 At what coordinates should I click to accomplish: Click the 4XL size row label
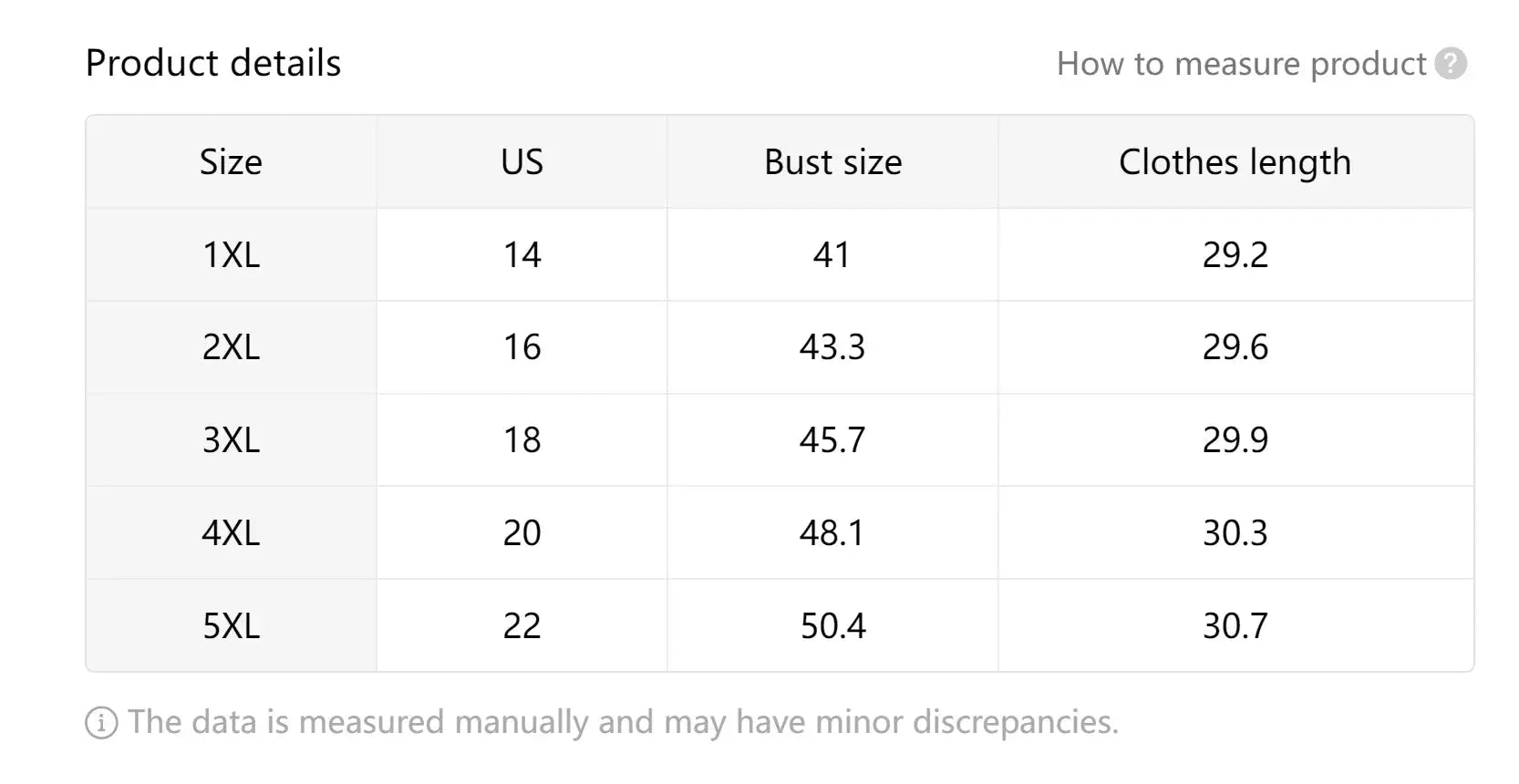(231, 532)
